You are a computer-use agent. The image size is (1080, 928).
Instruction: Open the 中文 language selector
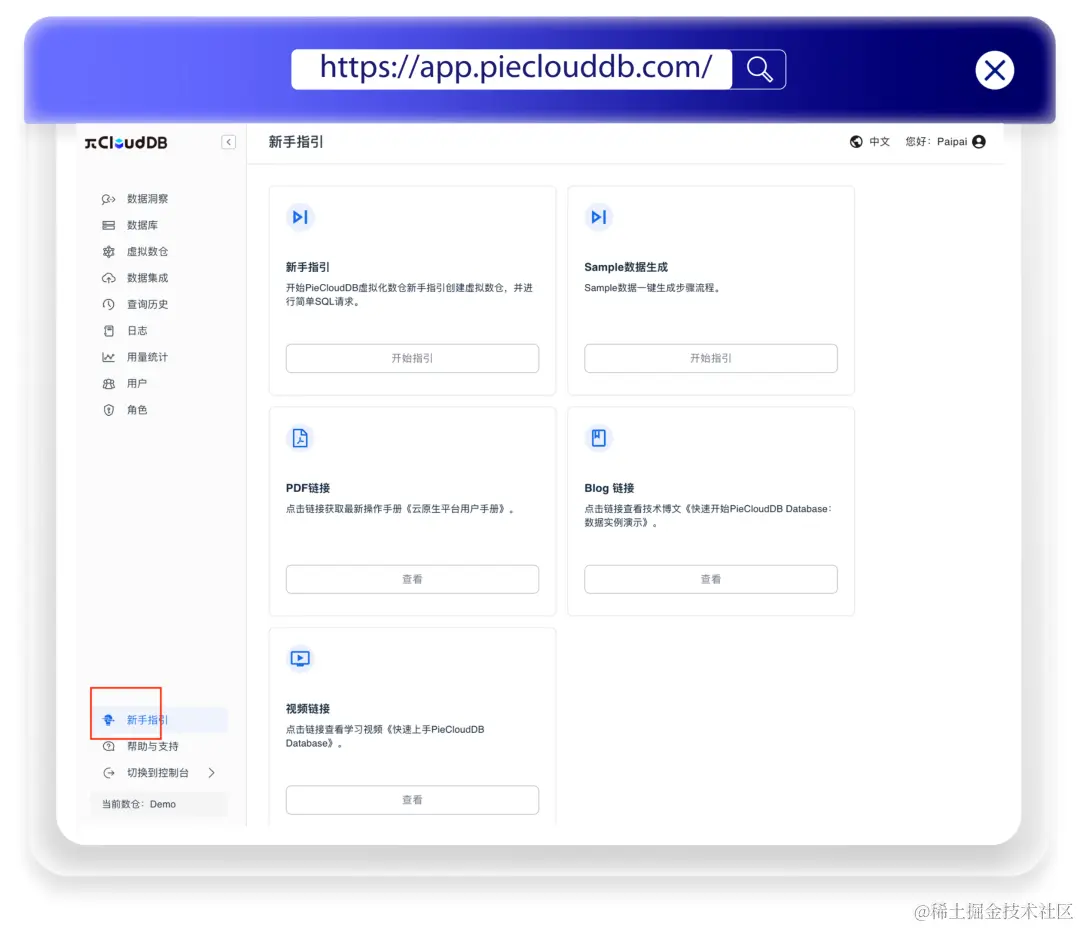pos(880,141)
